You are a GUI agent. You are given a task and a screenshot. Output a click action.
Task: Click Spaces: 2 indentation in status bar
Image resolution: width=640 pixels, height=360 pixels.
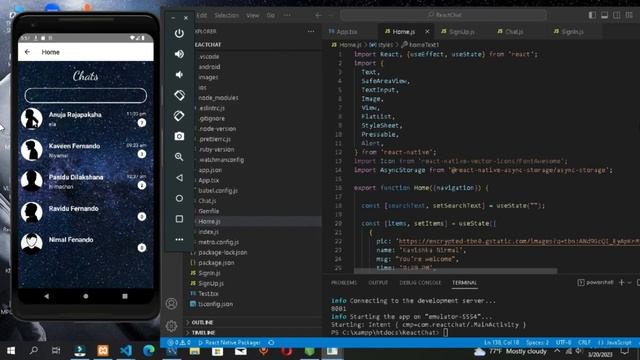[537, 342]
